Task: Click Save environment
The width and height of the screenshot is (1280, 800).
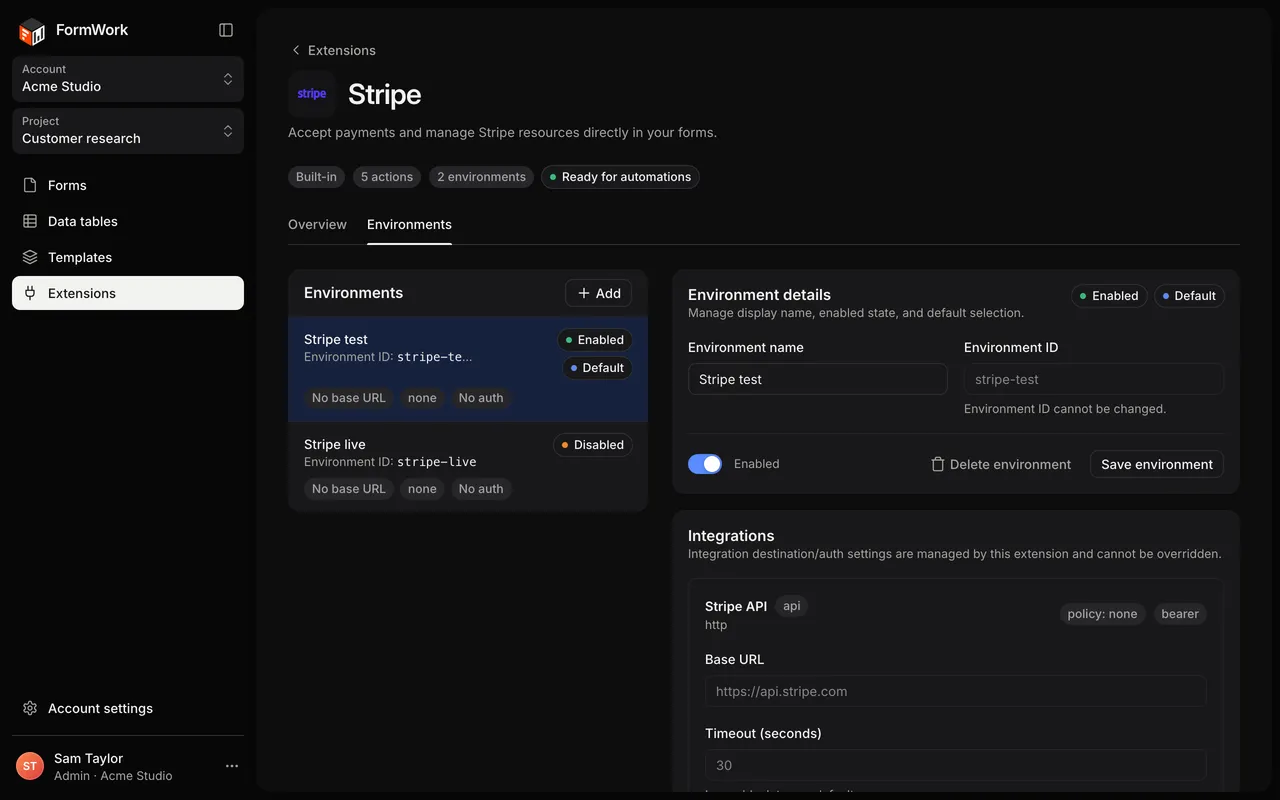Action: (x=1157, y=464)
